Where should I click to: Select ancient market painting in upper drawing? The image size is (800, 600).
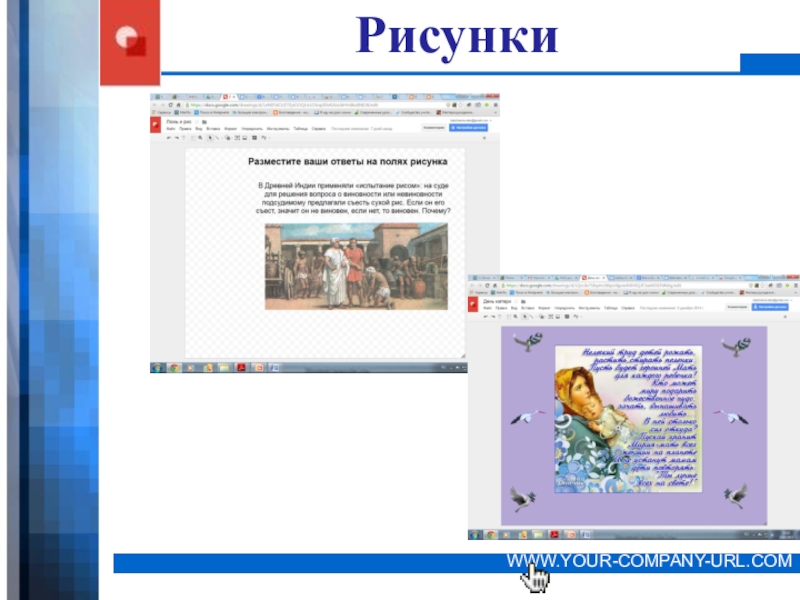point(356,266)
